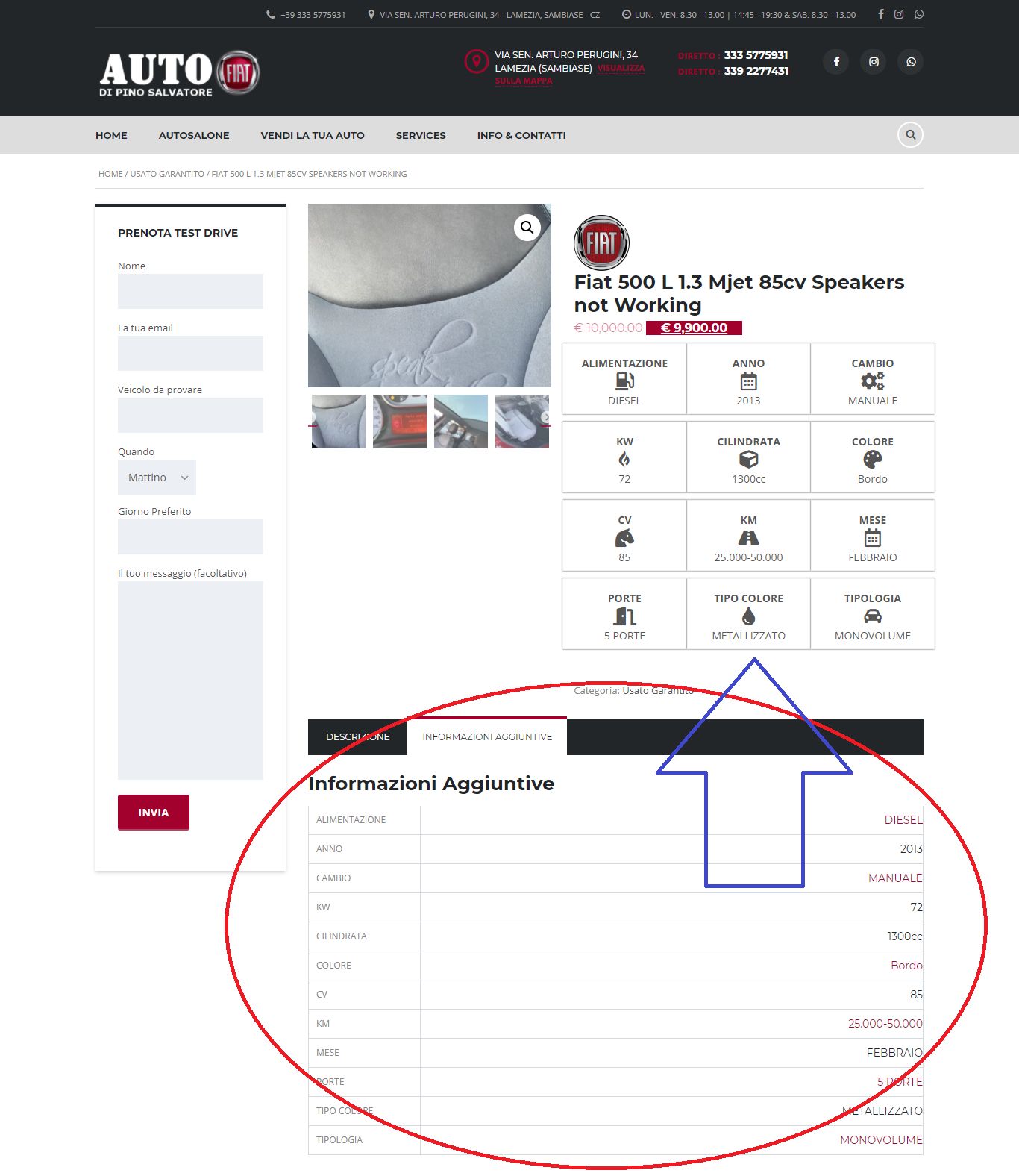Screen dimensions: 1019x1176
Task: Click the horse icon under CV
Action: tap(624, 538)
